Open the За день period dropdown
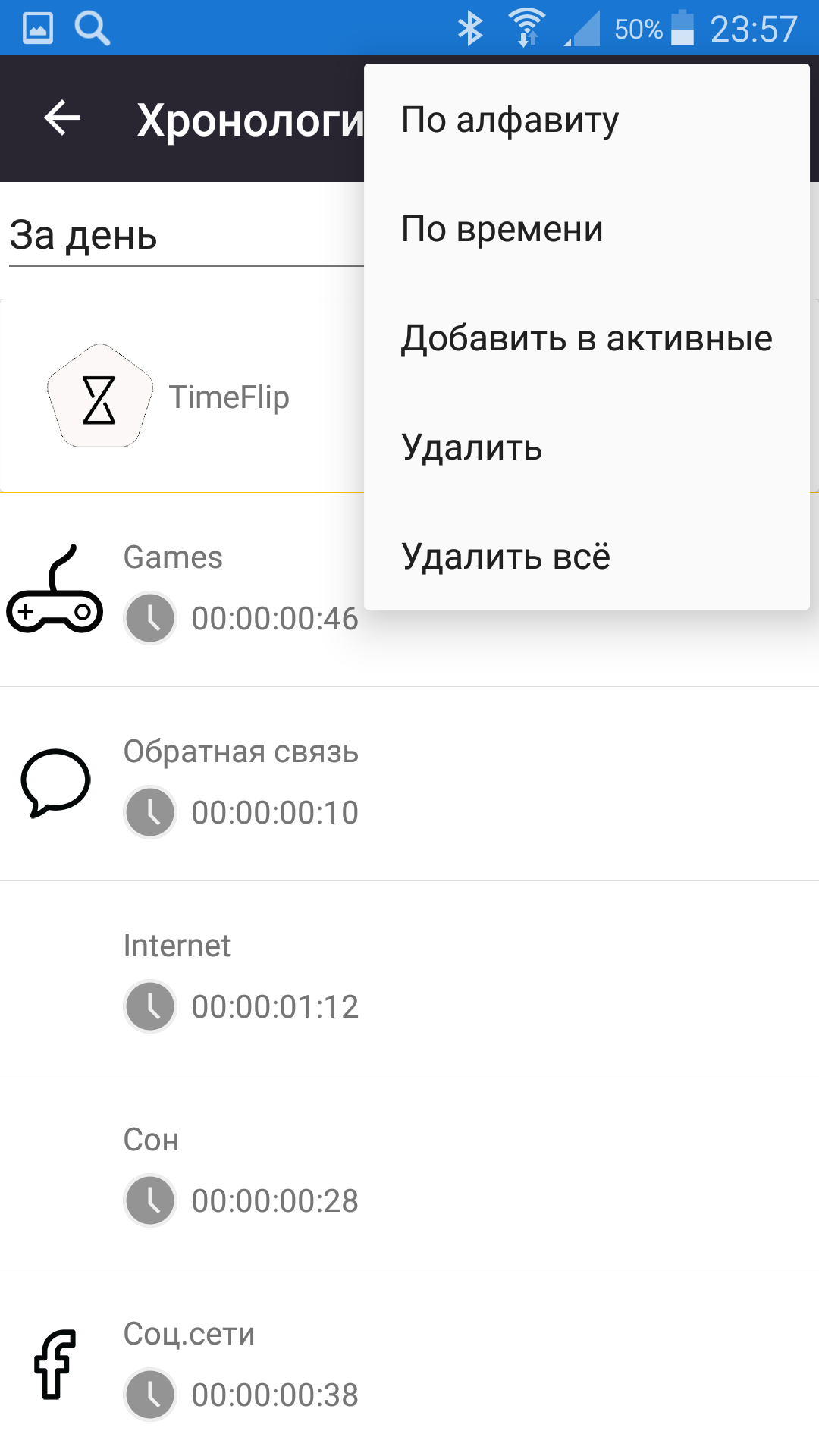The height and width of the screenshot is (1456, 819). coord(187,237)
